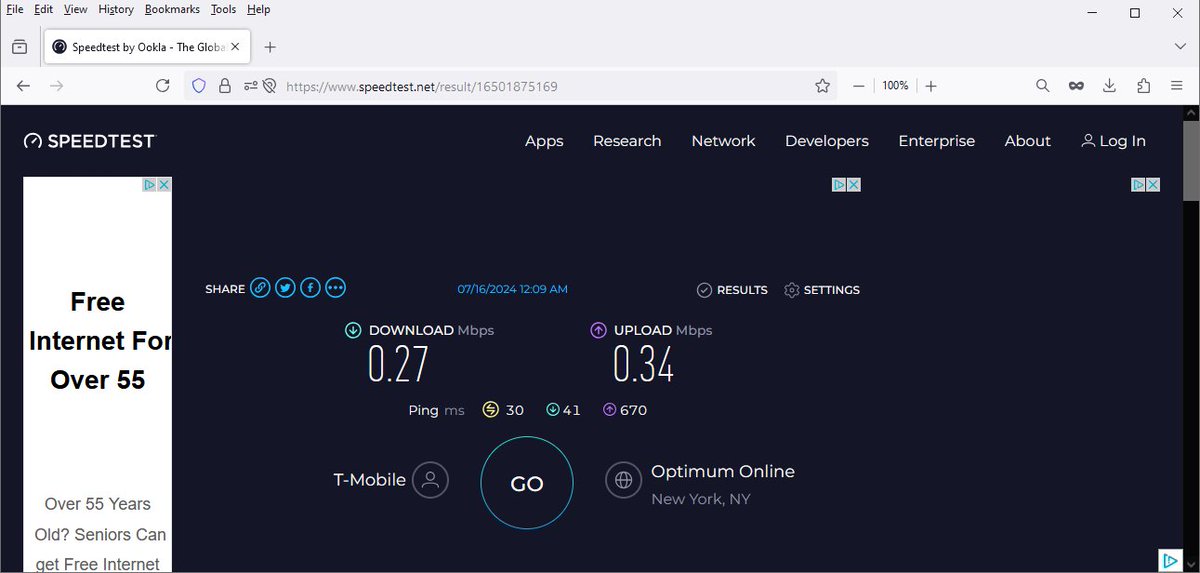Click the upload latency 670 value
The width and height of the screenshot is (1200, 573).
click(x=633, y=410)
